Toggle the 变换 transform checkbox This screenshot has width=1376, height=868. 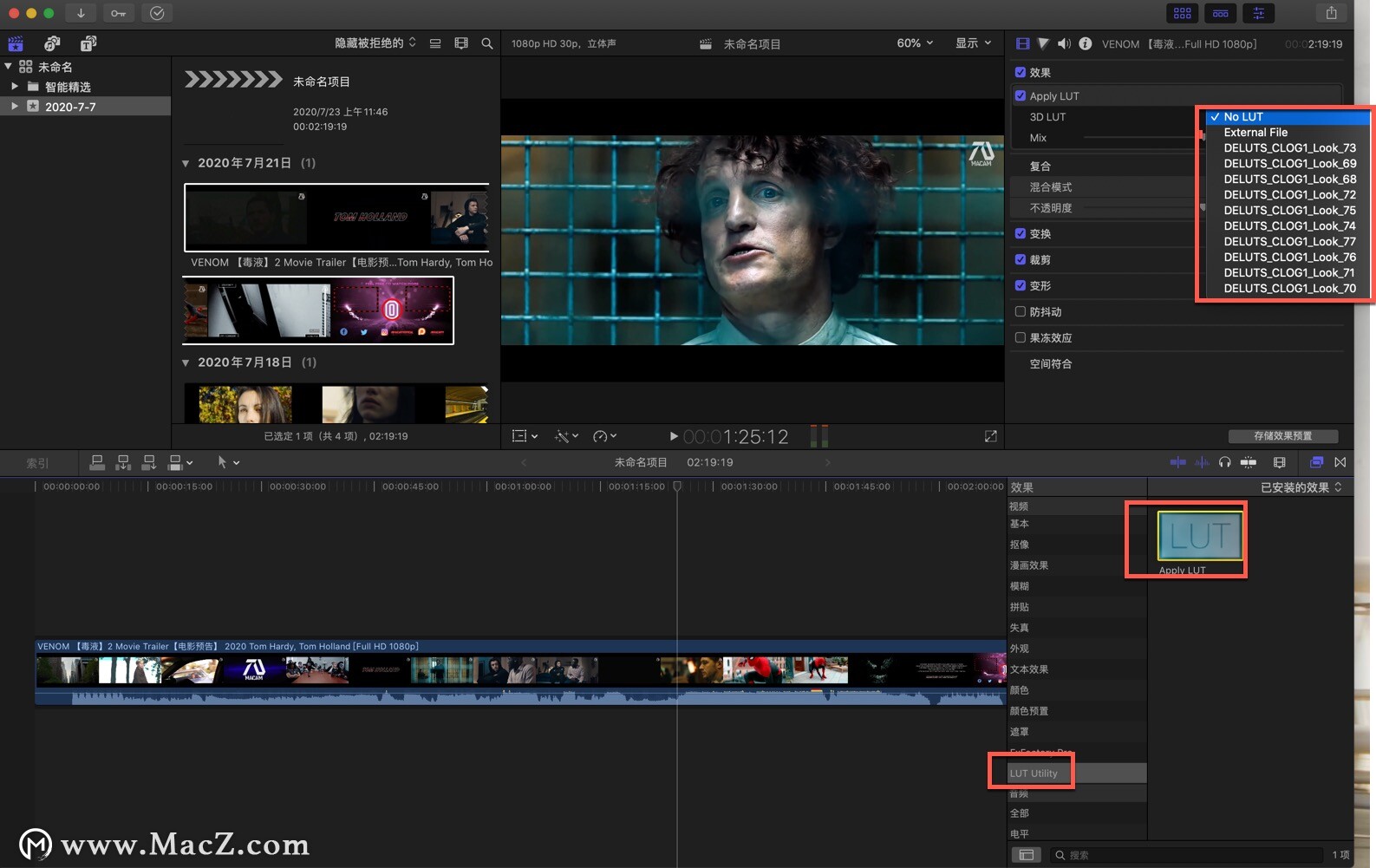coord(1021,233)
